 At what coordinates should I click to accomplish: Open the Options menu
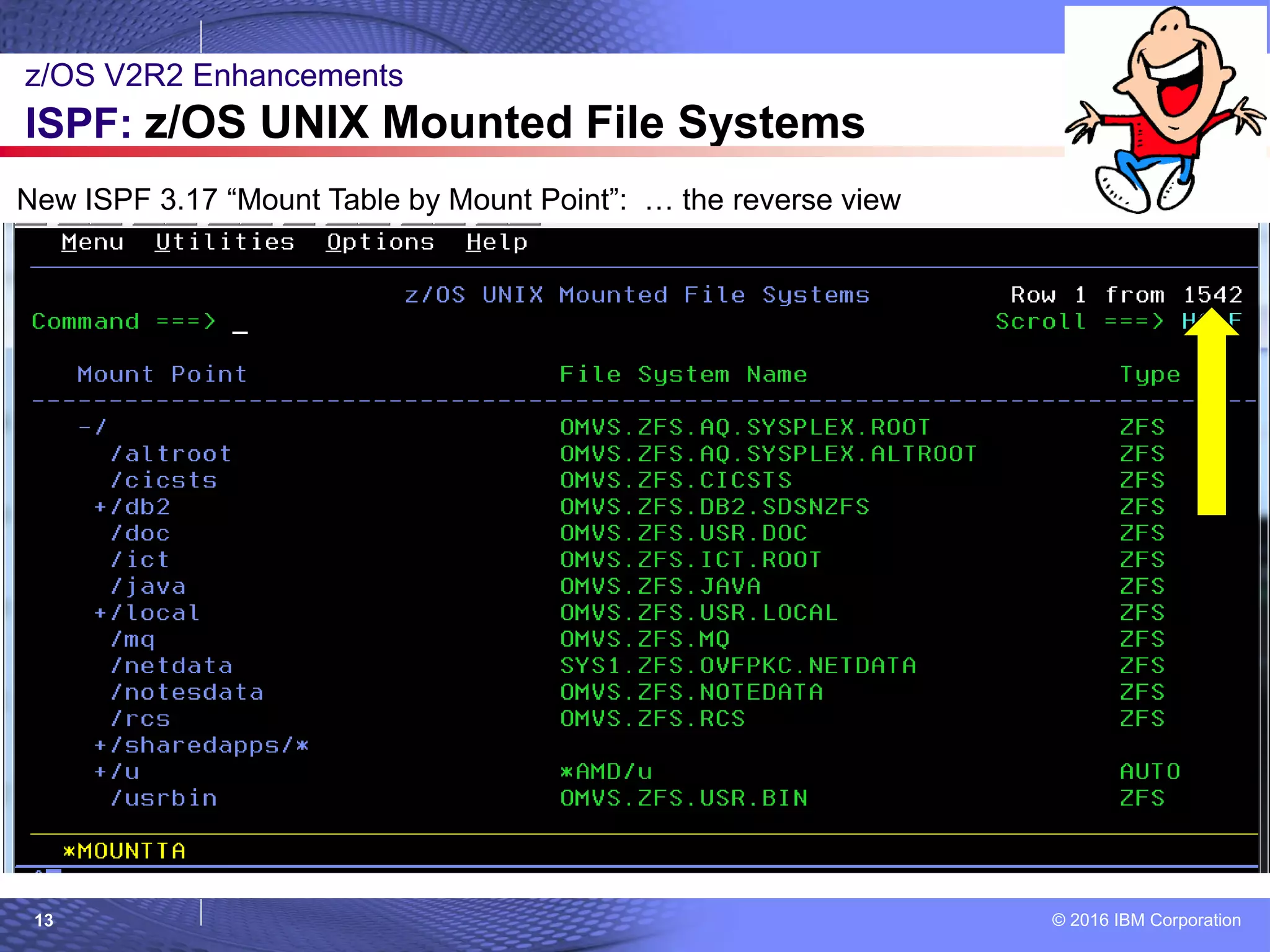[380, 242]
